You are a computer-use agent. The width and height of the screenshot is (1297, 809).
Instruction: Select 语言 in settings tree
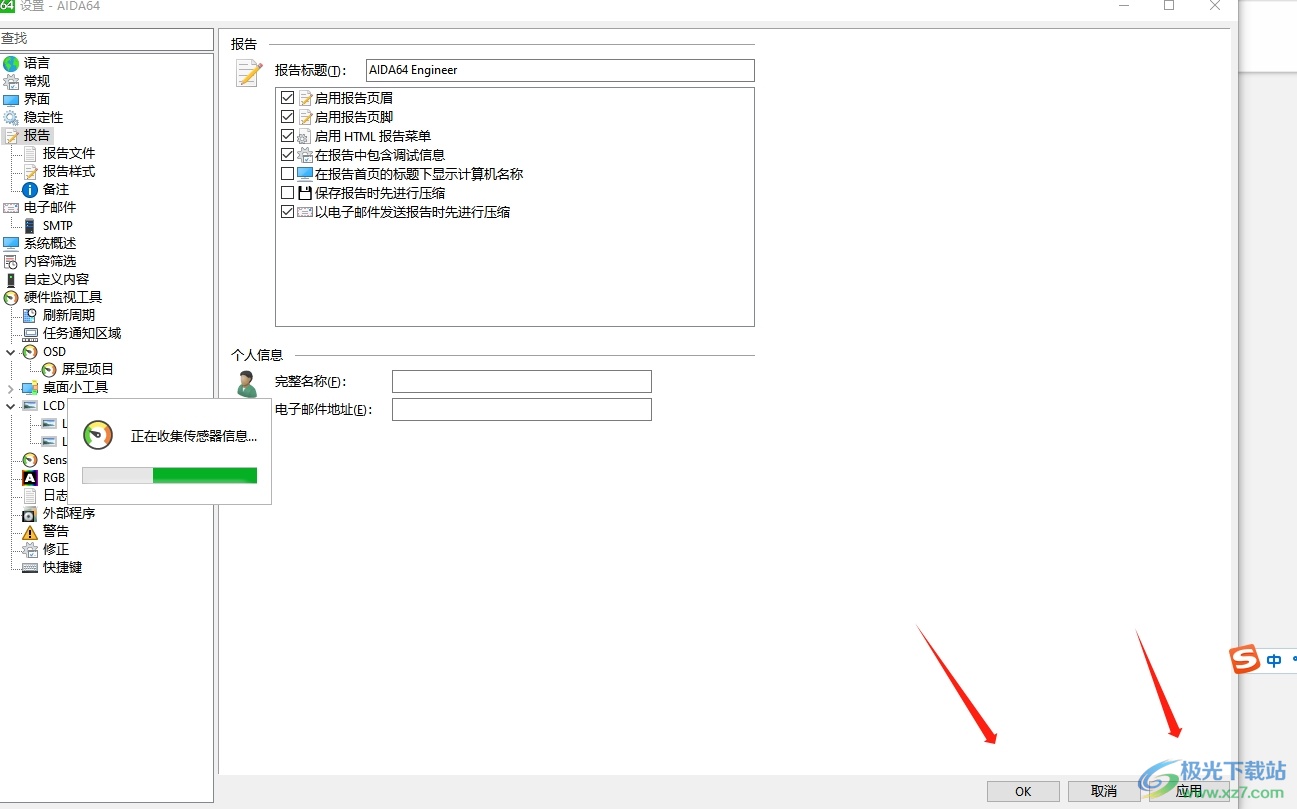point(37,63)
